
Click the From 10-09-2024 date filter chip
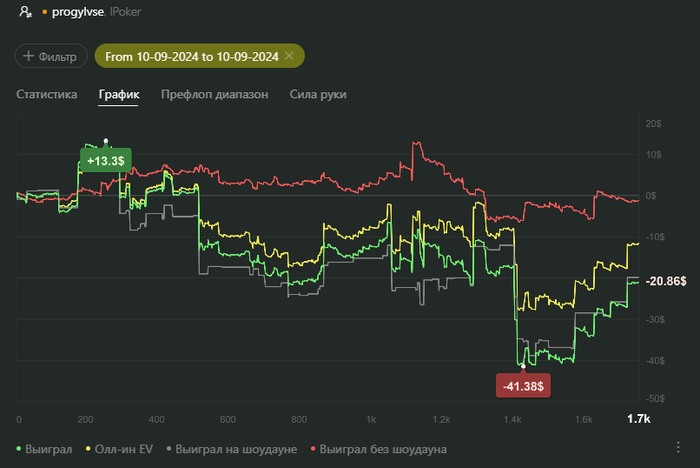point(190,57)
